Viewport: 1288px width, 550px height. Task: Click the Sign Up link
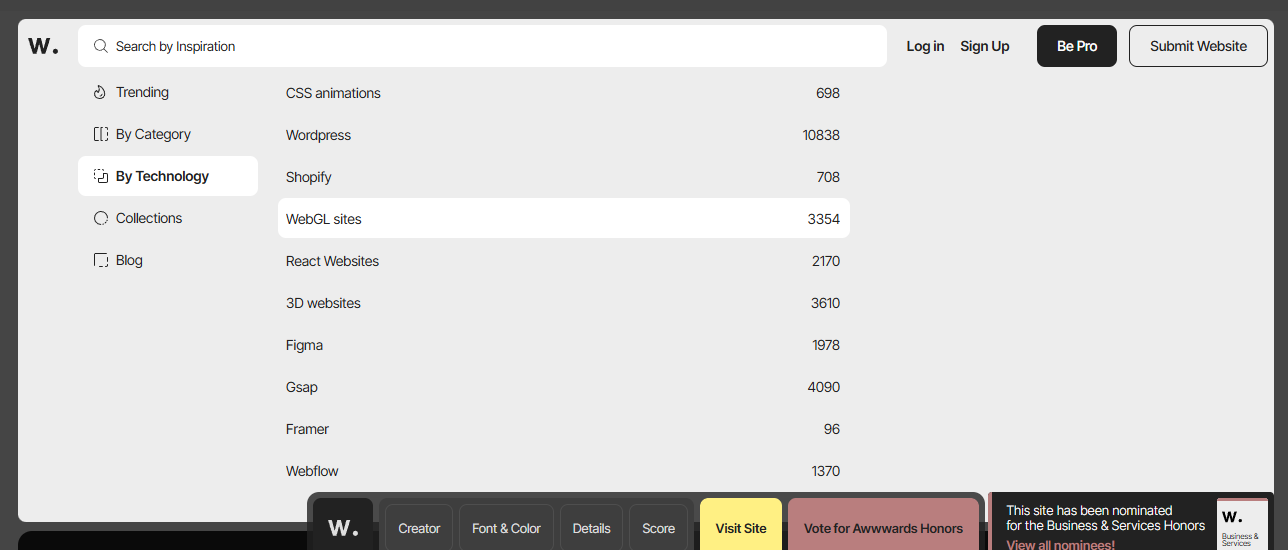tap(985, 46)
